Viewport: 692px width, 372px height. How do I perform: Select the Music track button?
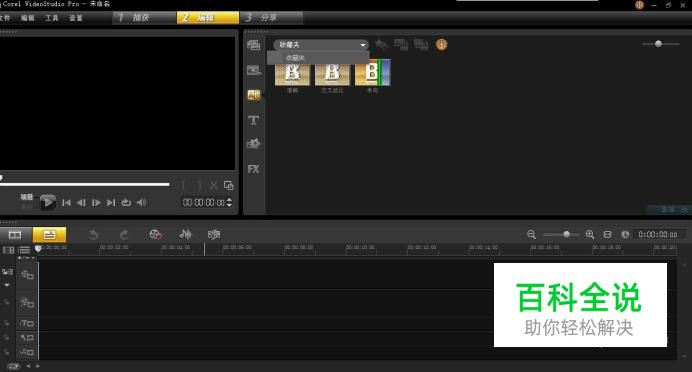(x=27, y=352)
